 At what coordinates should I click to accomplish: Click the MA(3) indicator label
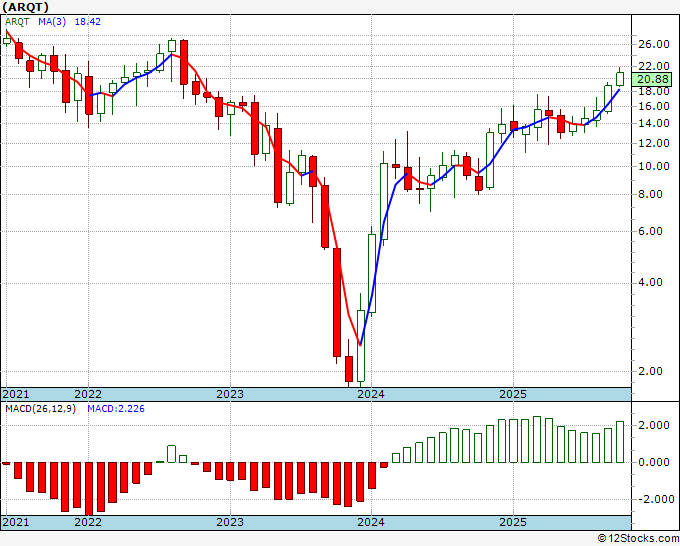[52, 22]
